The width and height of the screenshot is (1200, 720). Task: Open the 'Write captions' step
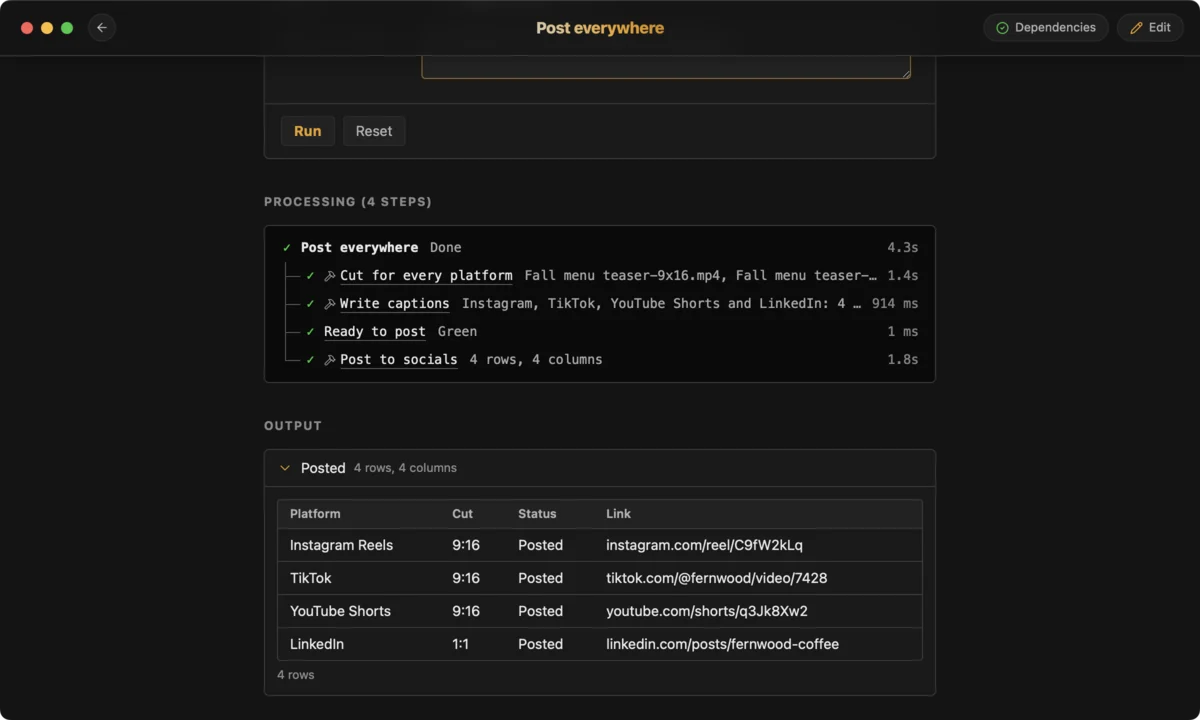(394, 303)
